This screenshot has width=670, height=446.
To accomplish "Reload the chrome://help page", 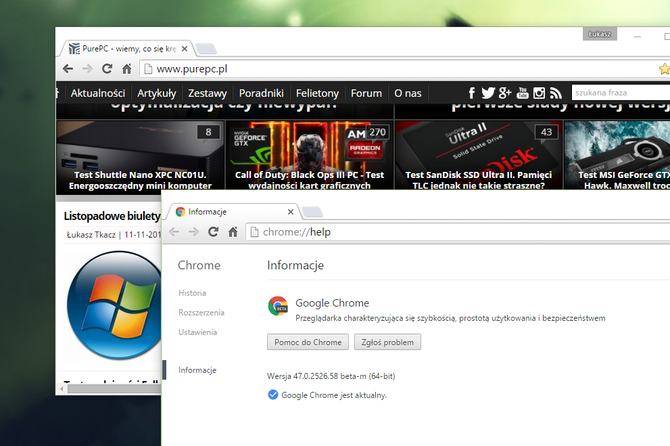I will pyautogui.click(x=213, y=232).
